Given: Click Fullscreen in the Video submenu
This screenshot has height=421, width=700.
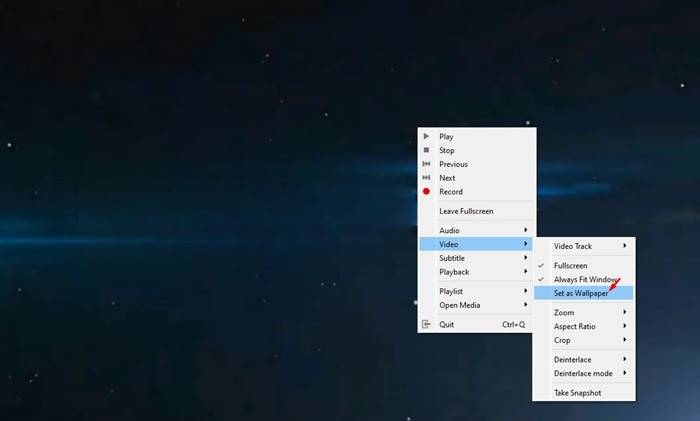Looking at the screenshot, I should (584, 266).
